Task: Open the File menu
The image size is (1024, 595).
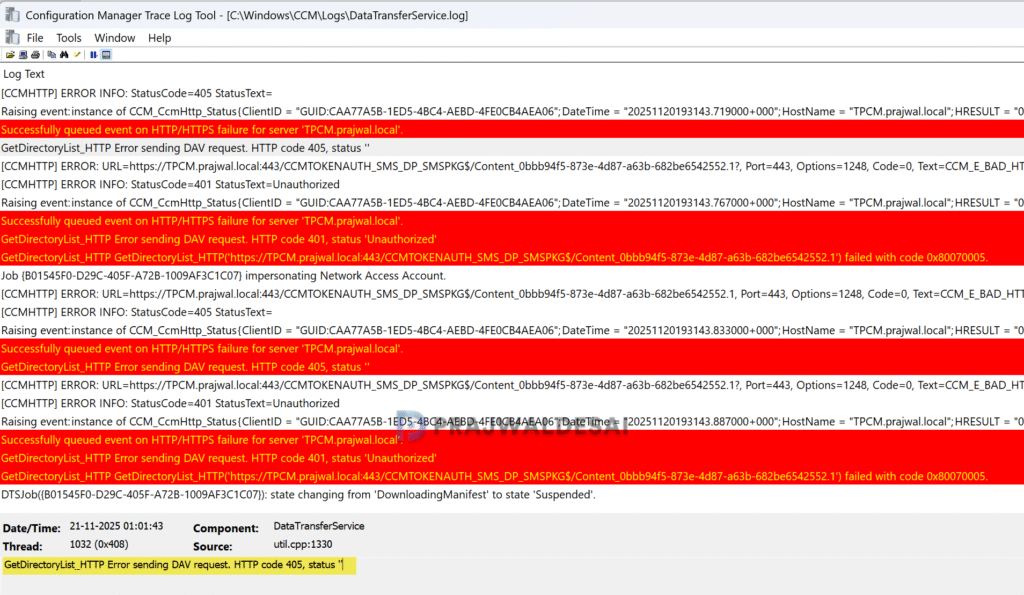Action: [35, 38]
